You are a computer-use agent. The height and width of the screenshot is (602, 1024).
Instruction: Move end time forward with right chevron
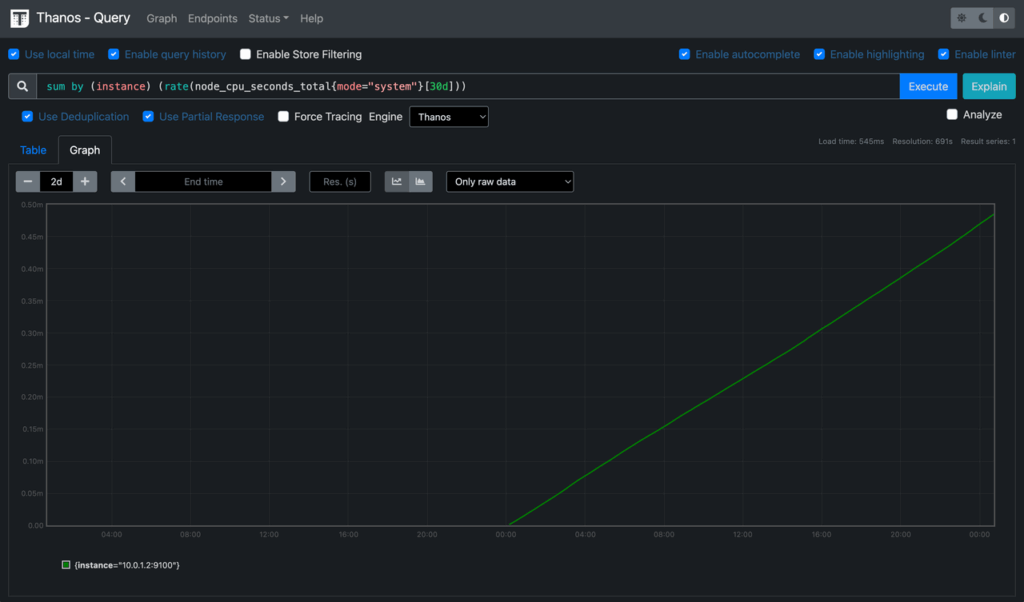tap(283, 182)
